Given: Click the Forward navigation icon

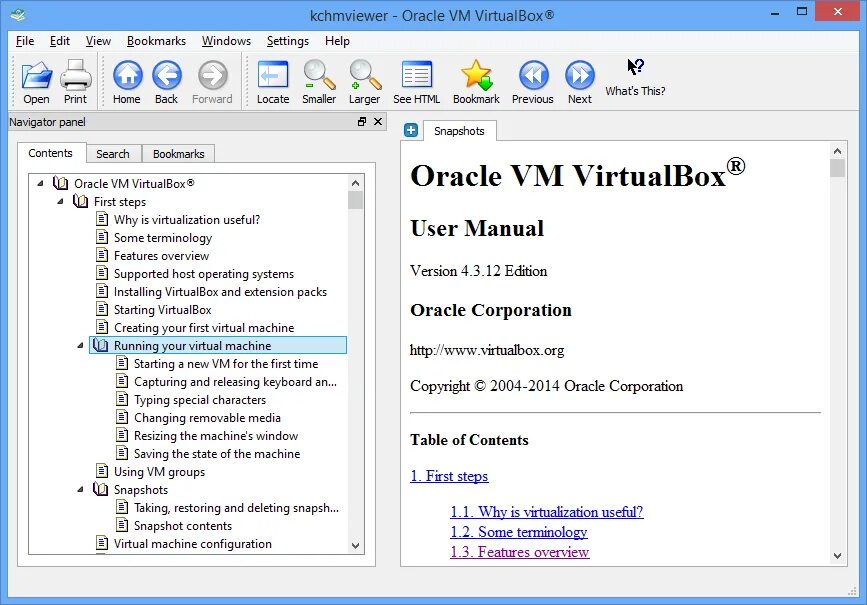Looking at the screenshot, I should [212, 75].
